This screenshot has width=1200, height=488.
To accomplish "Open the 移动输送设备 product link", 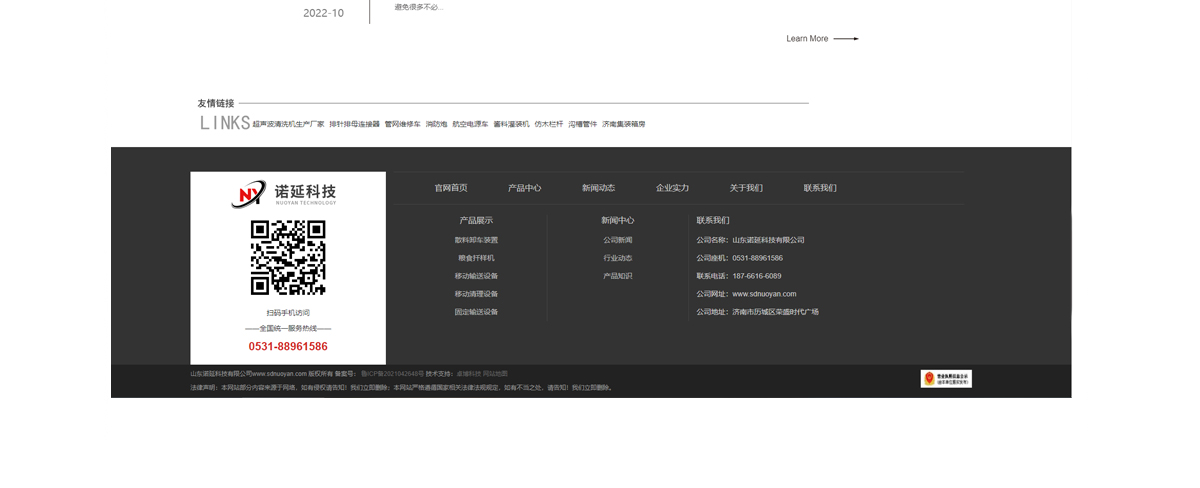I will coord(476,276).
